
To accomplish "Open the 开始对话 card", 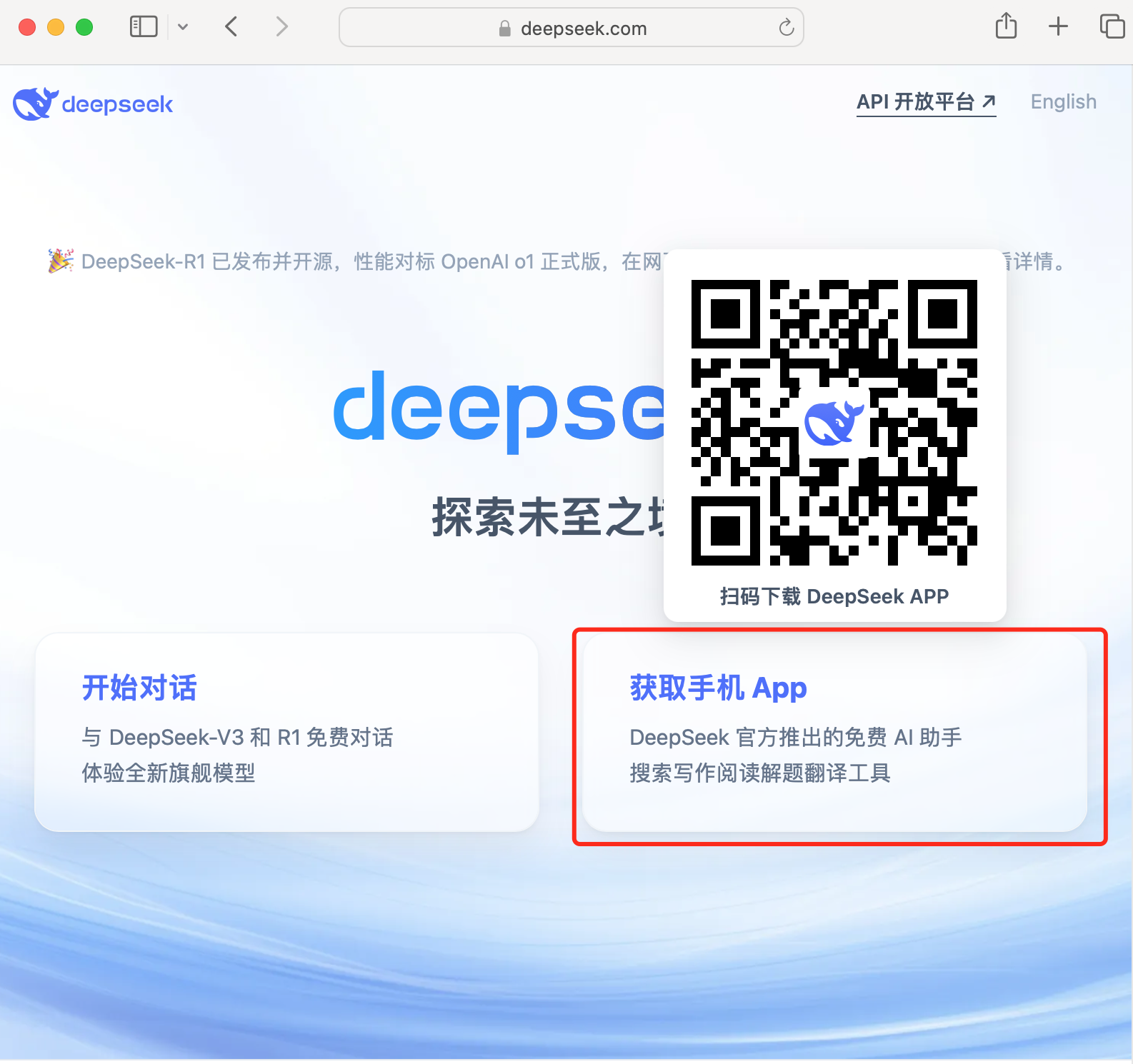I will pos(286,732).
